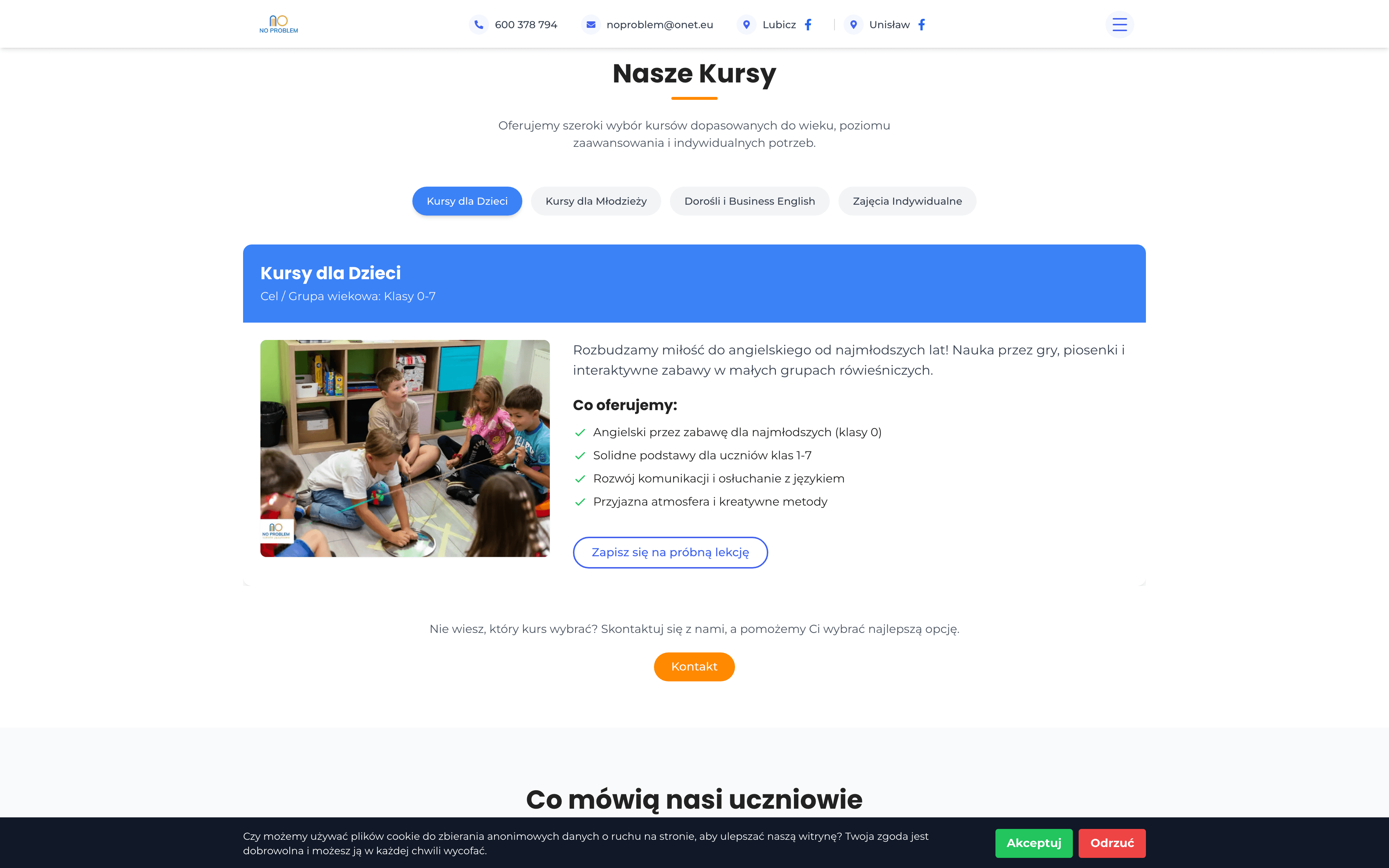1389x868 pixels.
Task: Click the cookie consent message text
Action: coord(586,843)
